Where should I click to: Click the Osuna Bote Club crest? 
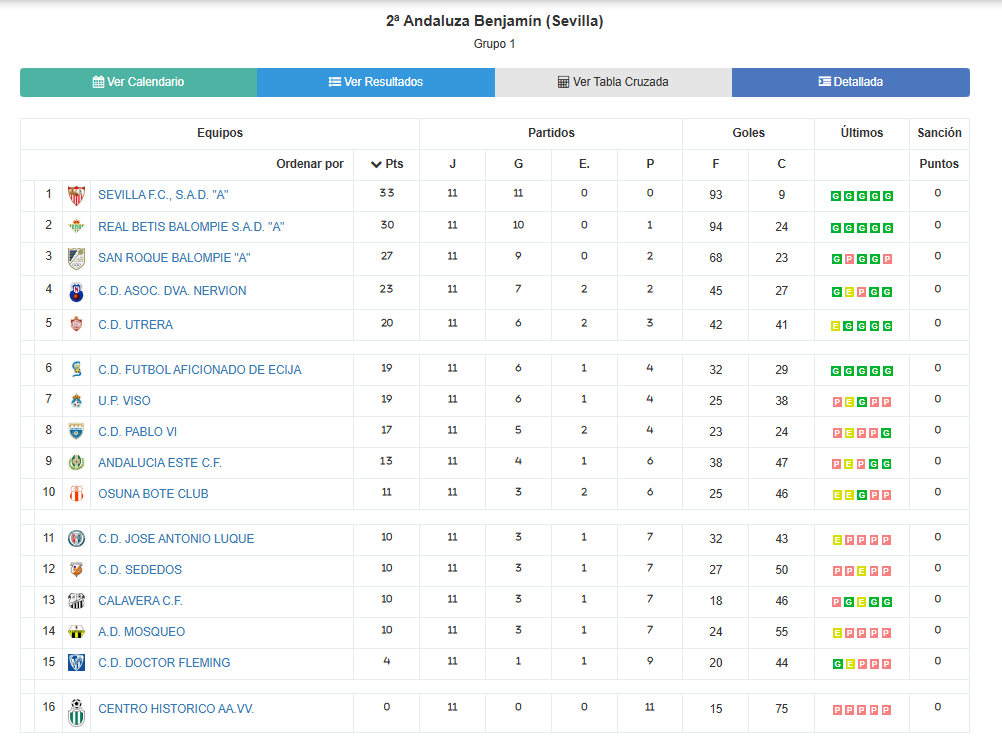[x=76, y=493]
